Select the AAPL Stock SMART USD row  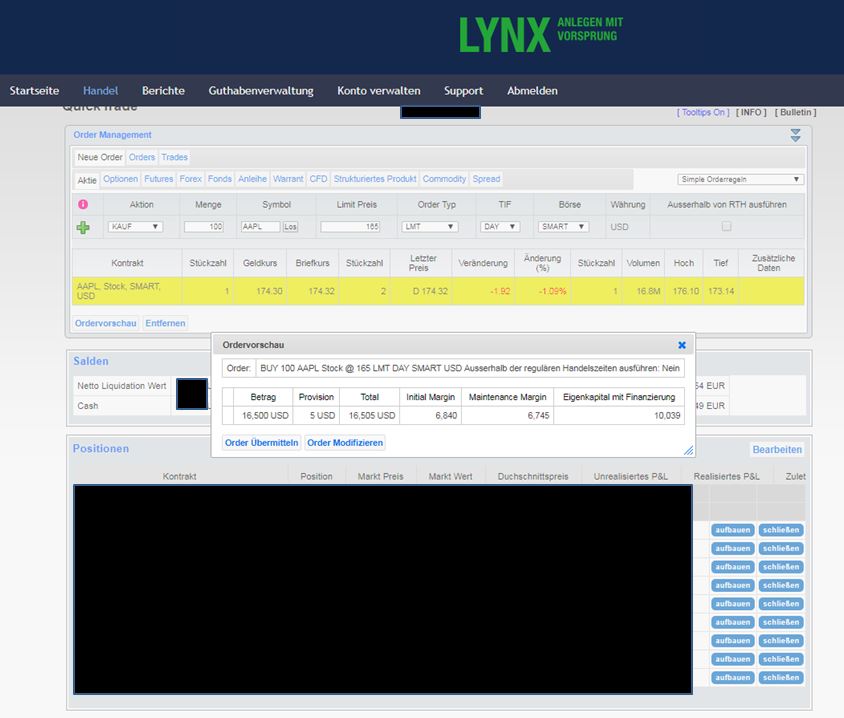coord(438,291)
